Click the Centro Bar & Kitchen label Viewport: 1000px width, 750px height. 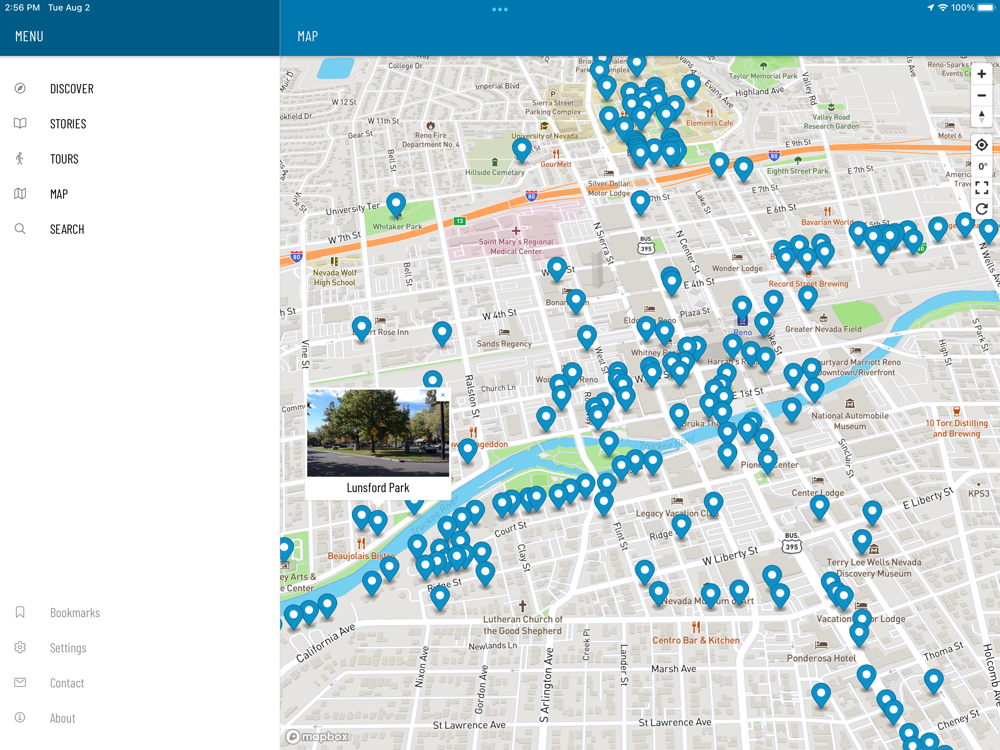(696, 640)
